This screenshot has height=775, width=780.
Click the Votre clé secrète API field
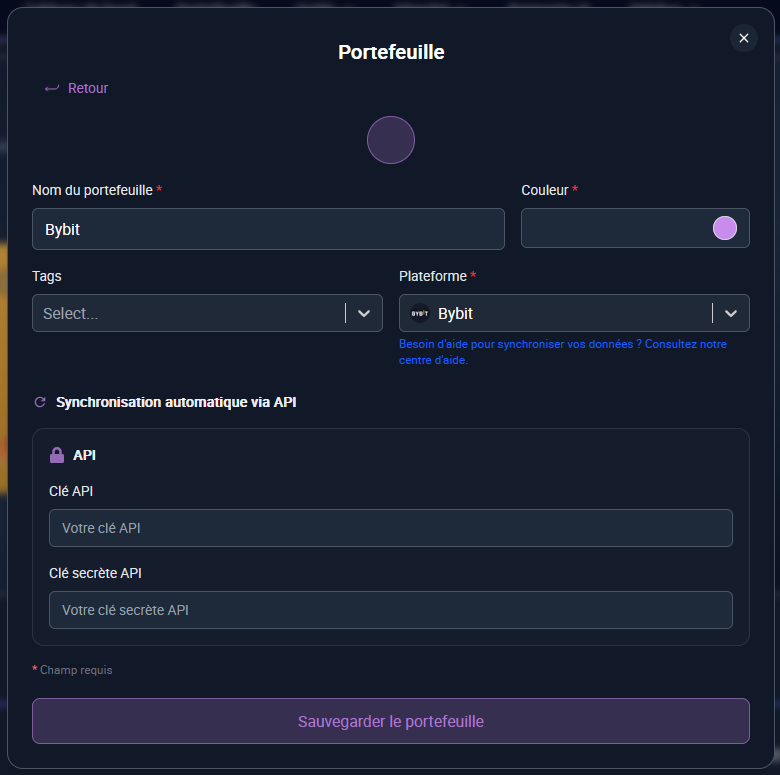click(390, 610)
